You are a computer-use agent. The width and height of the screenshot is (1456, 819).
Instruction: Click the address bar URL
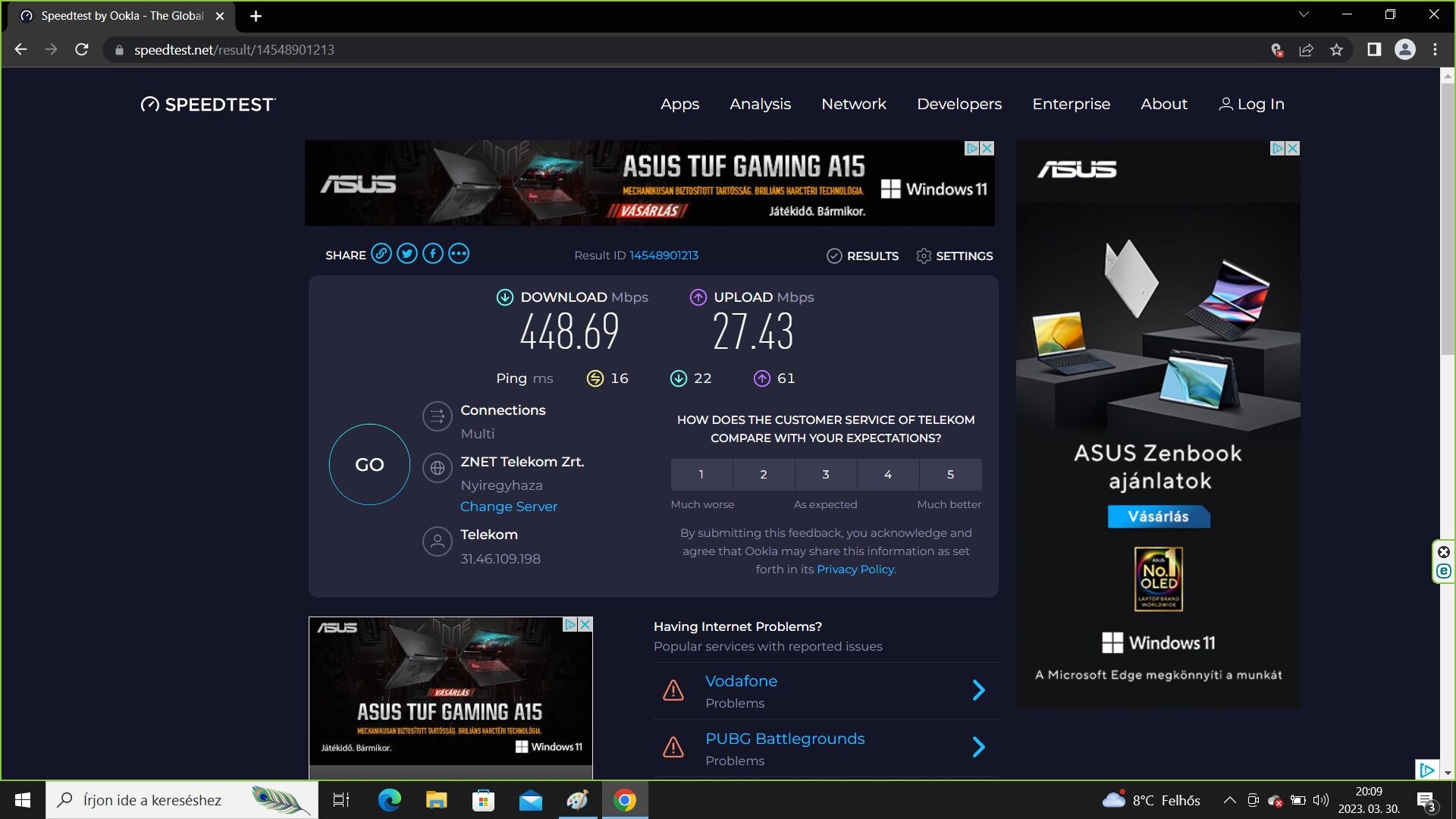[x=234, y=50]
